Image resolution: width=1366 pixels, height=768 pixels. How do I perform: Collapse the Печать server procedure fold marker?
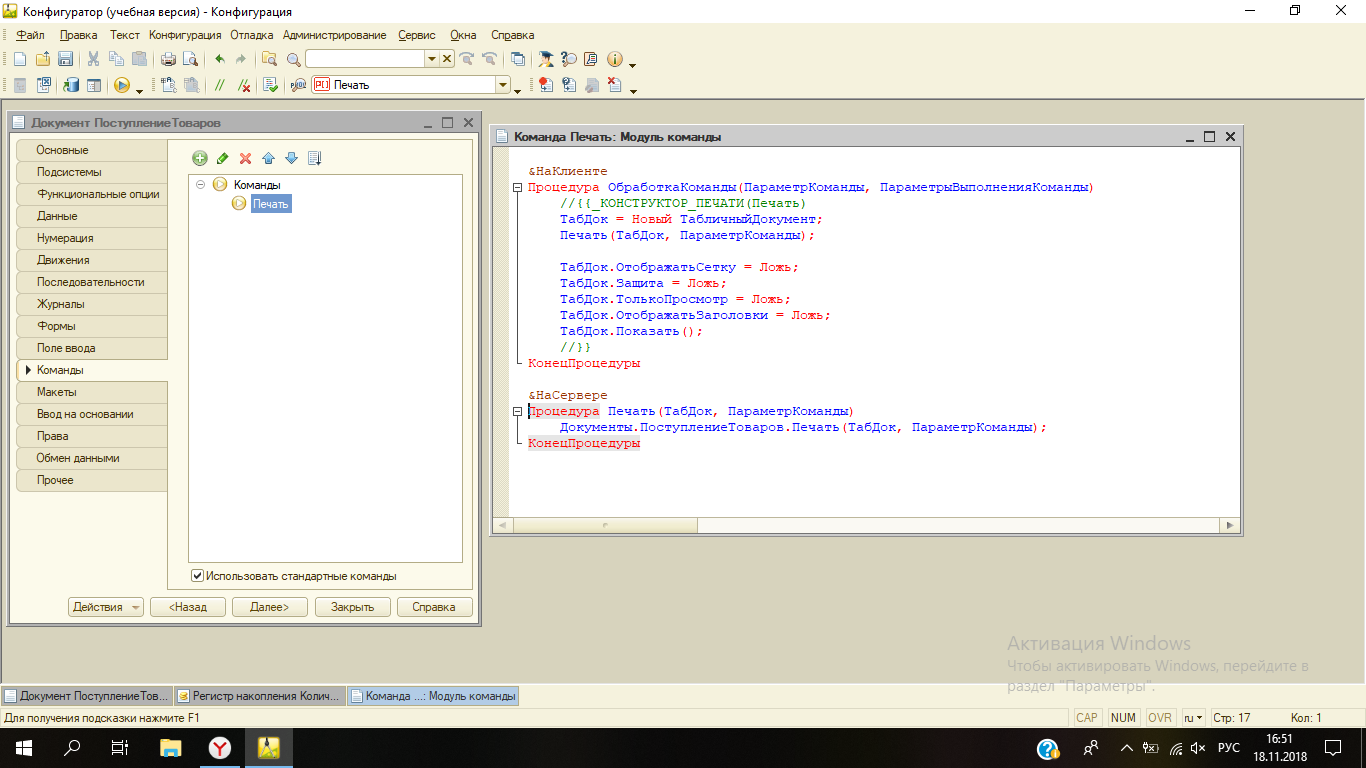(x=517, y=412)
